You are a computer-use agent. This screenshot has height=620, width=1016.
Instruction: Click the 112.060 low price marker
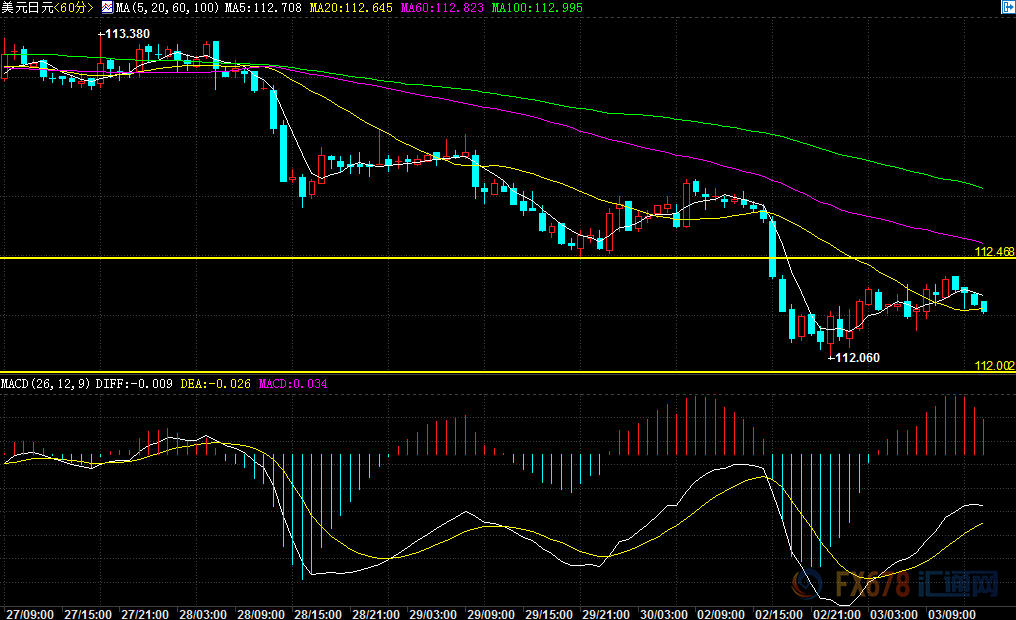point(857,357)
